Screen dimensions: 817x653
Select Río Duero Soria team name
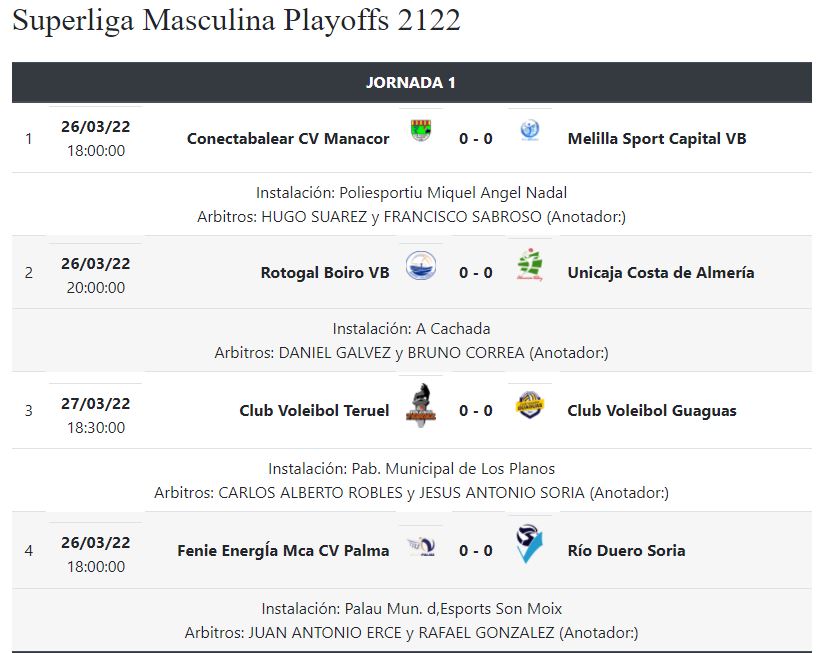click(626, 551)
